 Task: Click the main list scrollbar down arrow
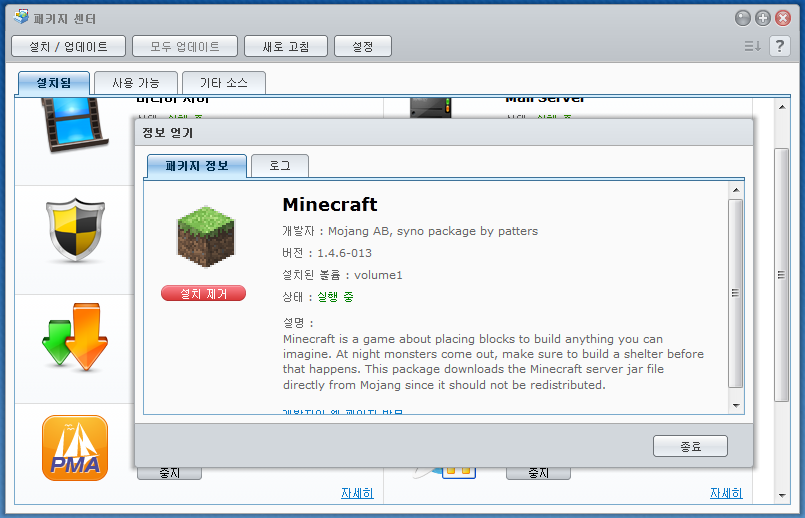[x=782, y=495]
